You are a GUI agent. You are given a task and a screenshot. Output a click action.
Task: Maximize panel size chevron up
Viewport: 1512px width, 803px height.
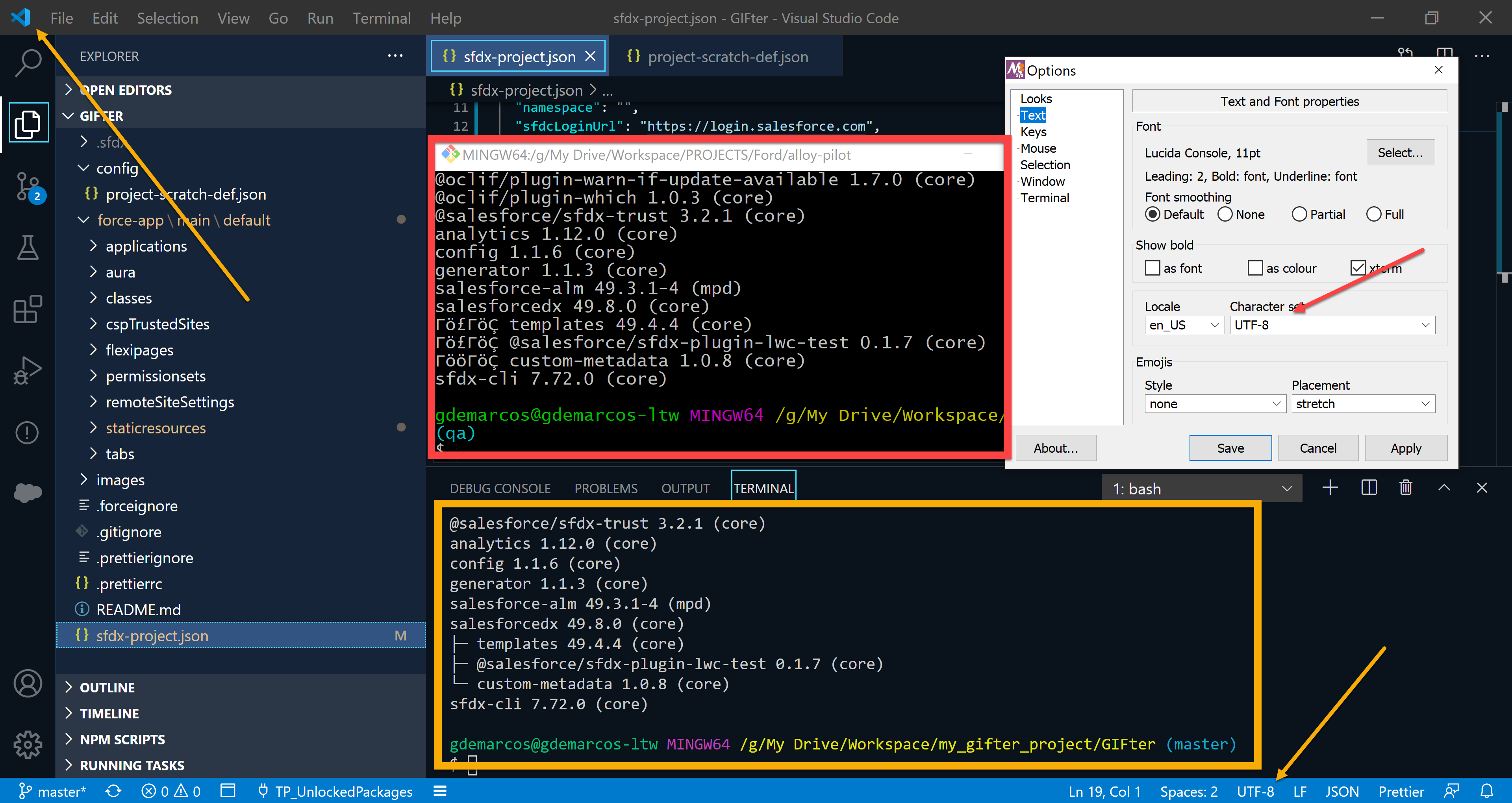pyautogui.click(x=1444, y=487)
